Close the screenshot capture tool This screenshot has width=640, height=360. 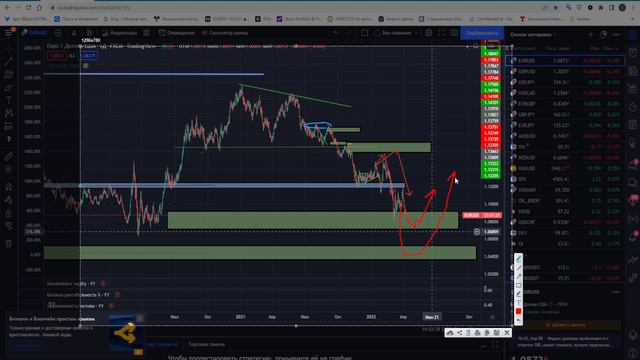point(507,333)
